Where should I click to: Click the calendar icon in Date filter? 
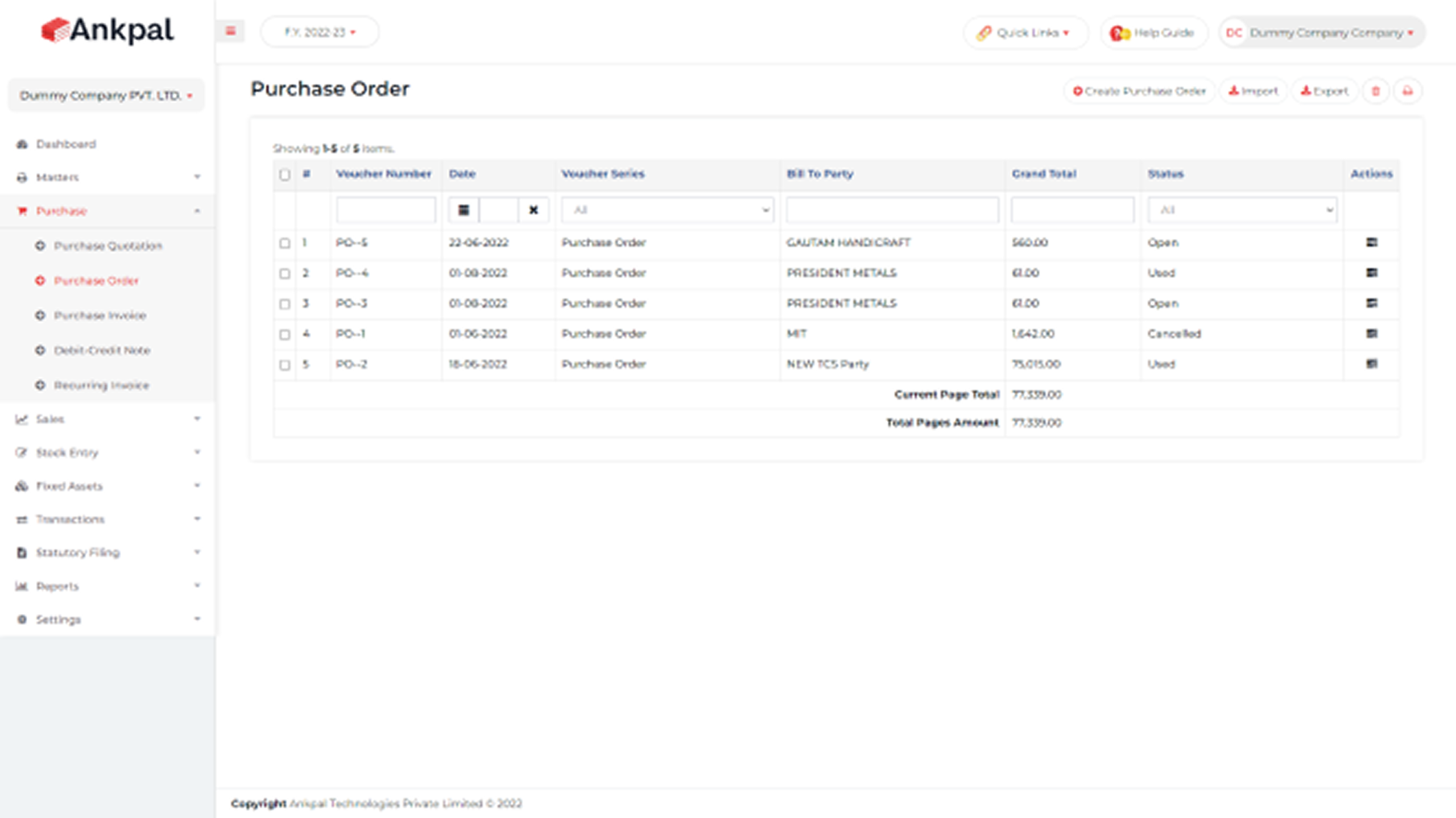[464, 210]
